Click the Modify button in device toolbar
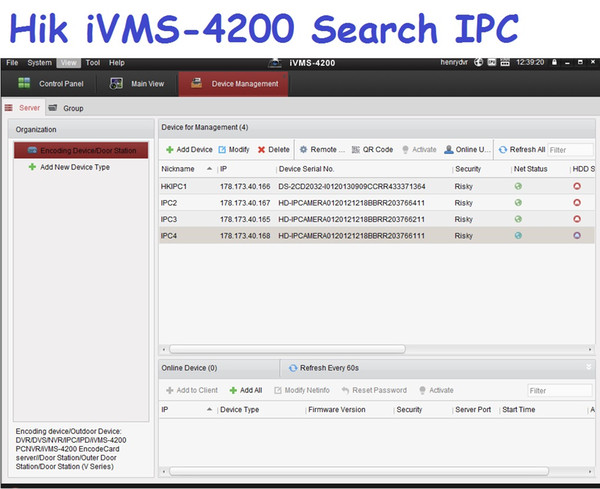Viewport: 600px width, 489px height. click(x=234, y=150)
